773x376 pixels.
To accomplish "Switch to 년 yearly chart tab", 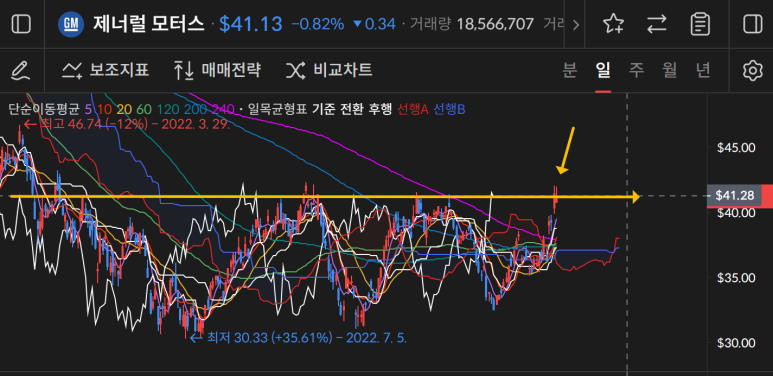I will pos(703,70).
